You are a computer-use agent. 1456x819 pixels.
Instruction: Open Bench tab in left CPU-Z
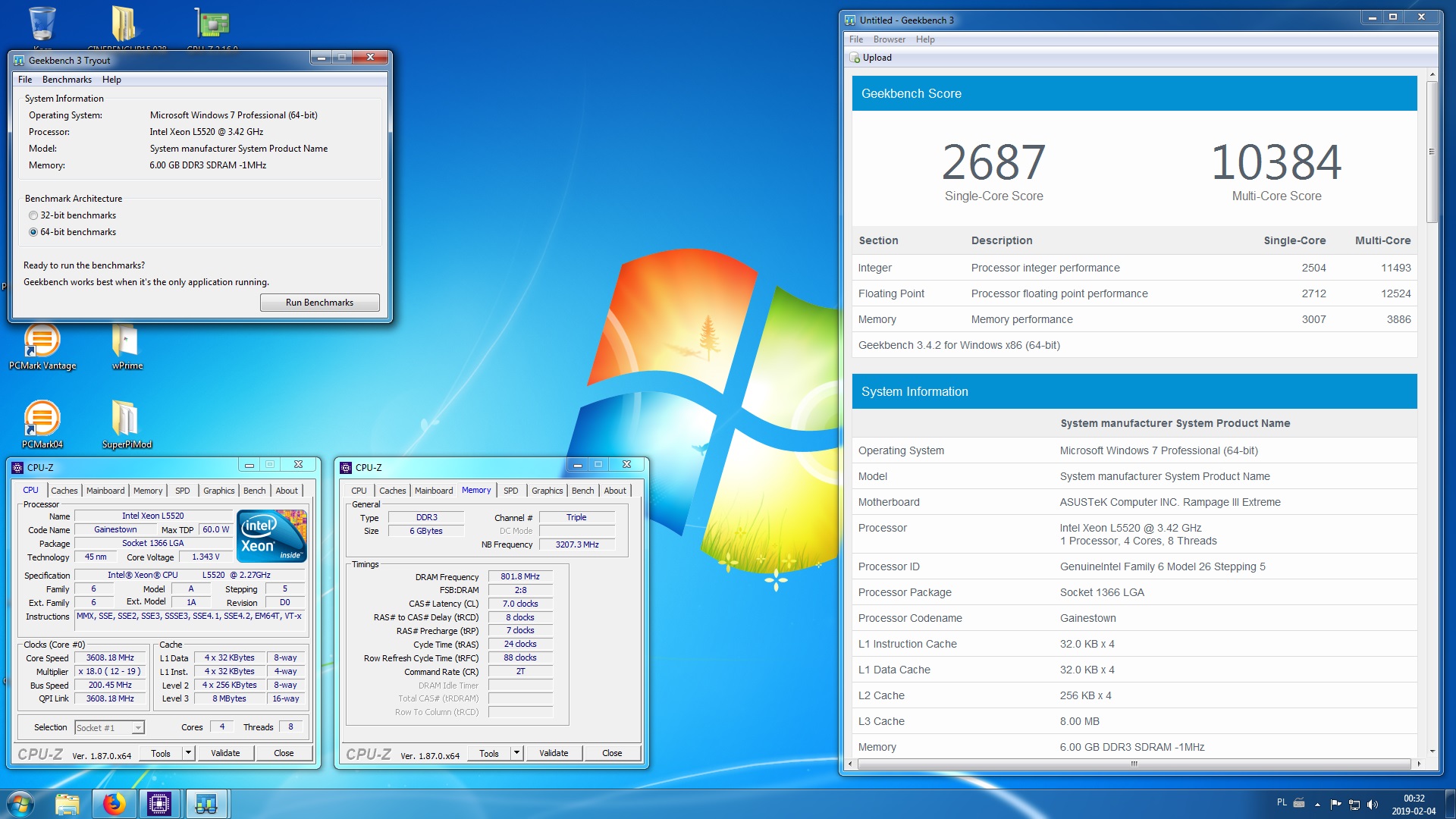pyautogui.click(x=255, y=491)
